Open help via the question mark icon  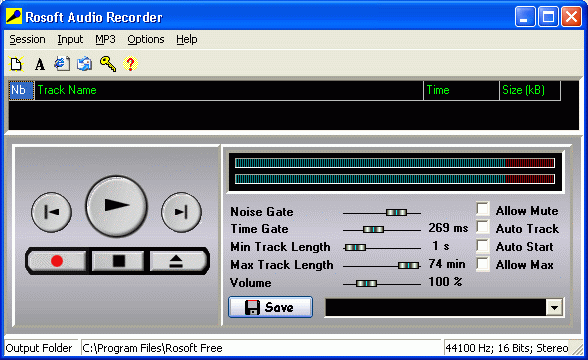tap(130, 64)
